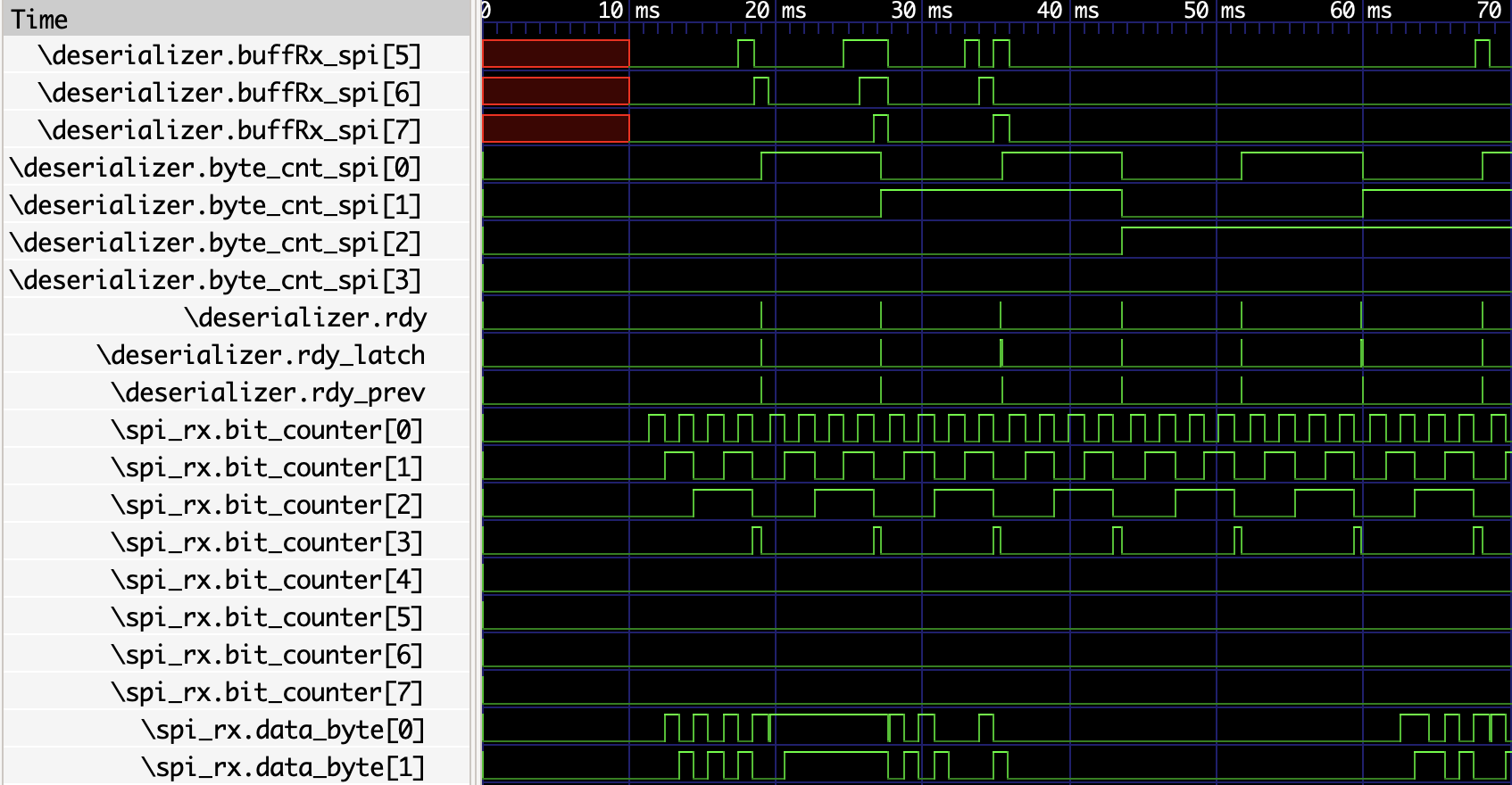The width and height of the screenshot is (1512, 785).
Task: Click the spi_rx.data_byte[0] signal name
Action: [x=282, y=730]
